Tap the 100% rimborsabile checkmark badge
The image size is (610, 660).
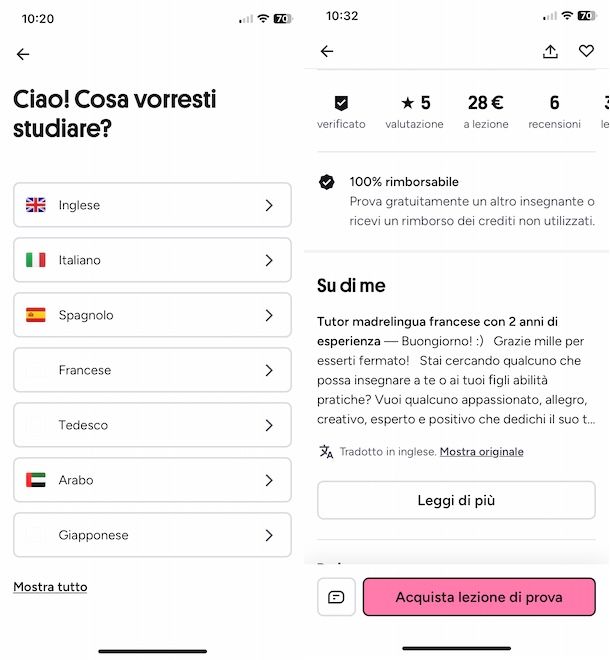327,182
